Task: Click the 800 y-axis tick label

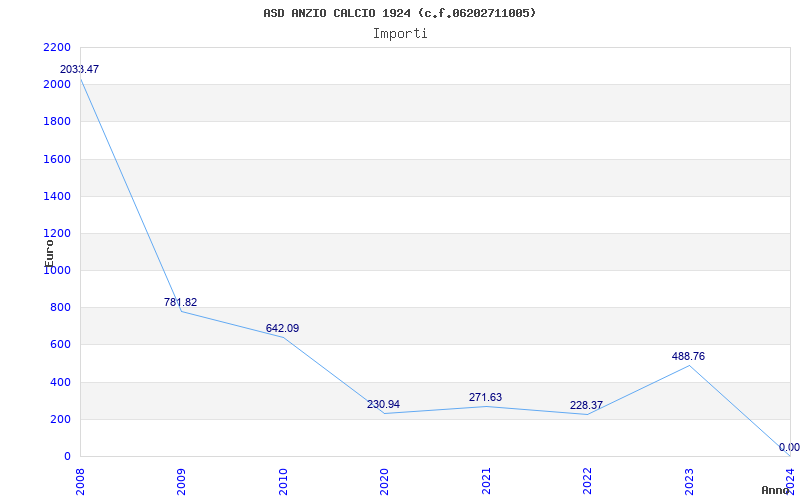Action: coord(61,308)
